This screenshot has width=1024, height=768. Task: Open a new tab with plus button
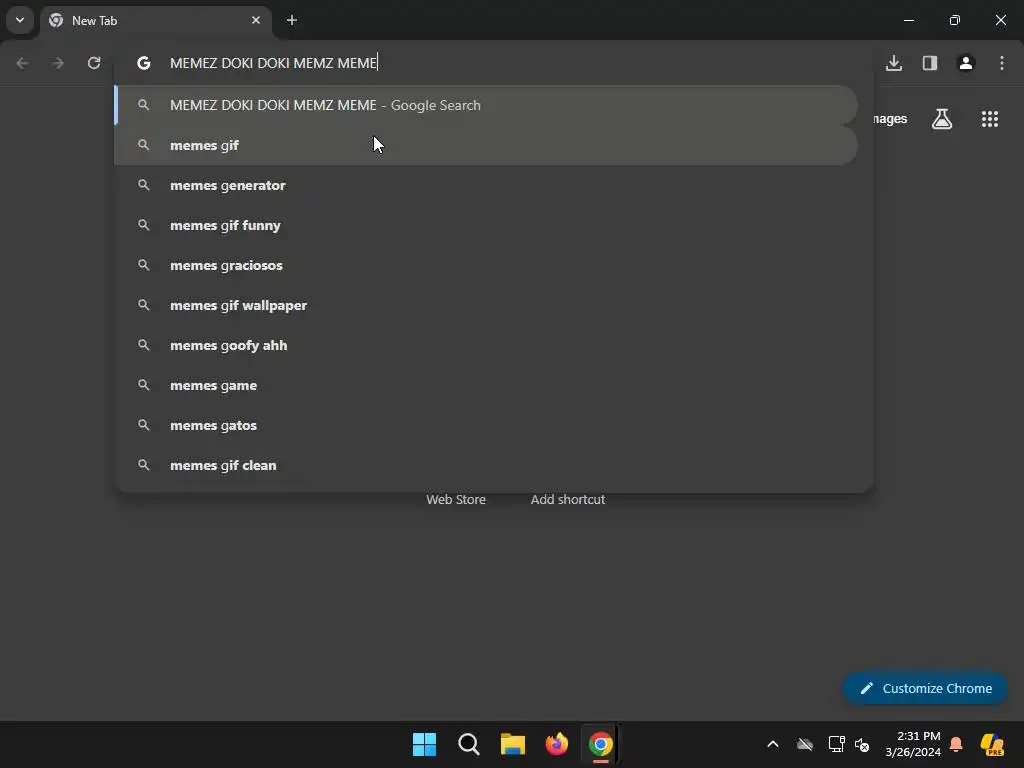(292, 20)
